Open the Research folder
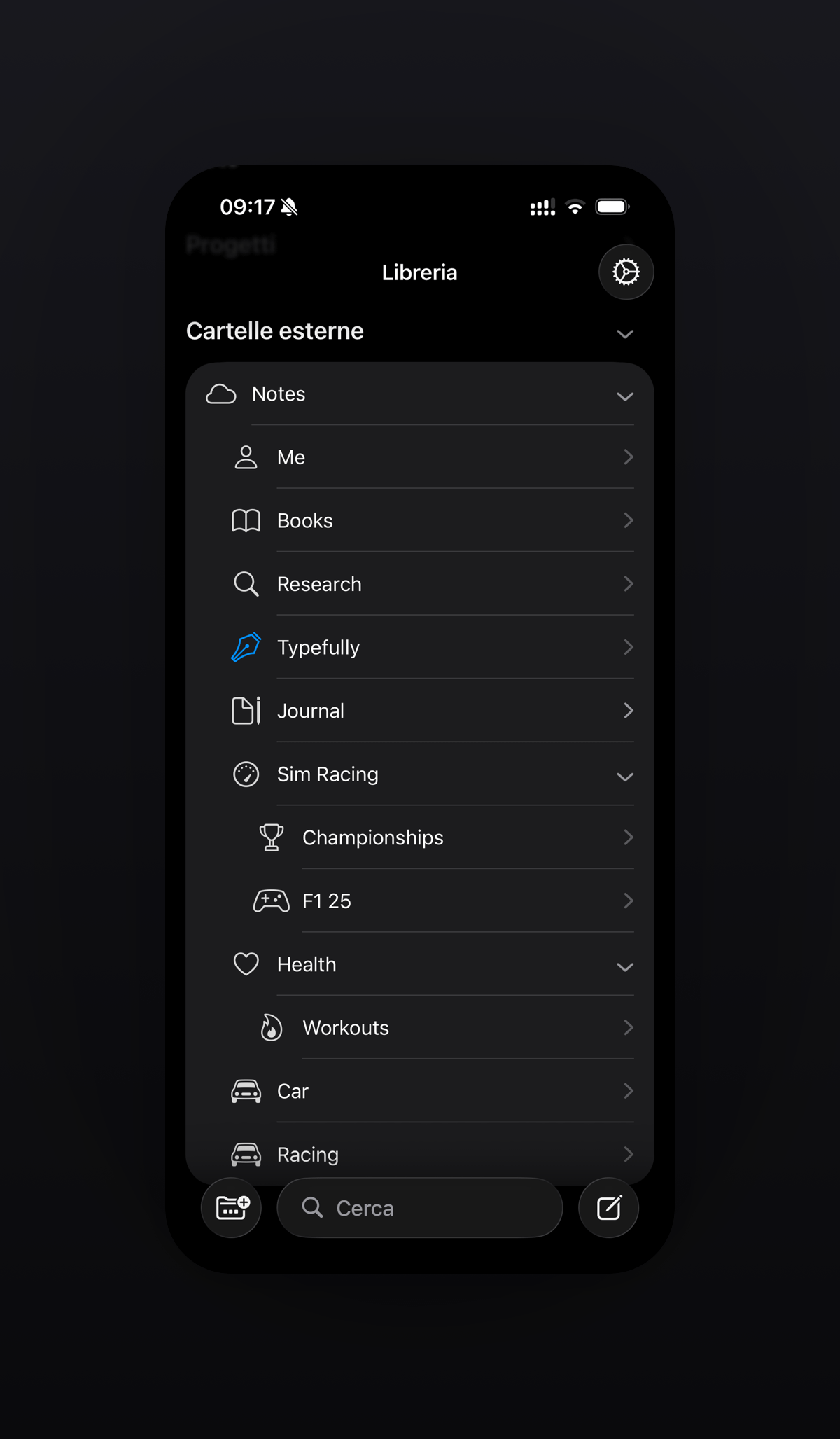The width and height of the screenshot is (840, 1439). pos(319,583)
